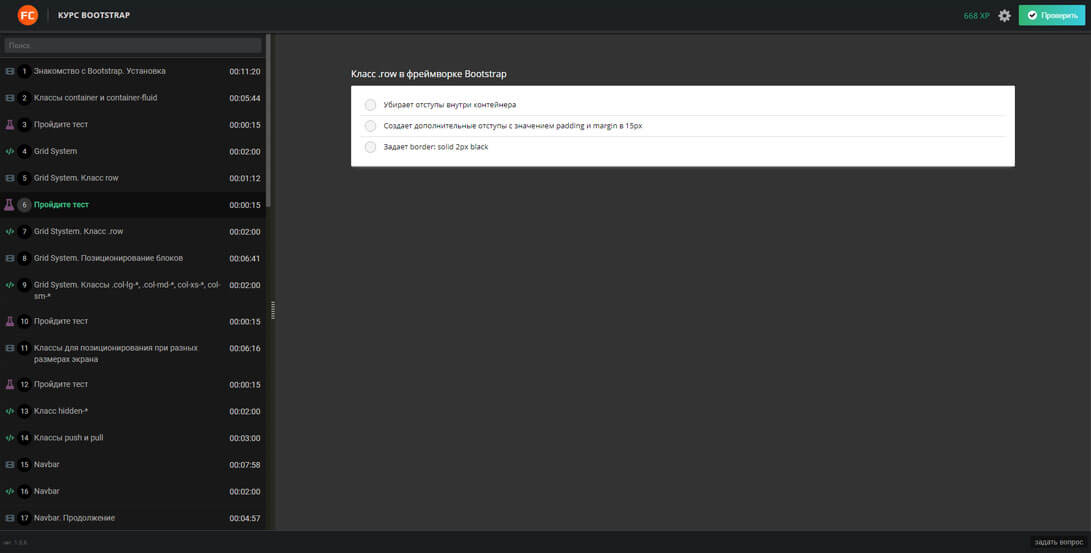The height and width of the screenshot is (553, 1091).
Task: Open lesson 'Navbar. Продолжение'
Action: click(x=74, y=518)
